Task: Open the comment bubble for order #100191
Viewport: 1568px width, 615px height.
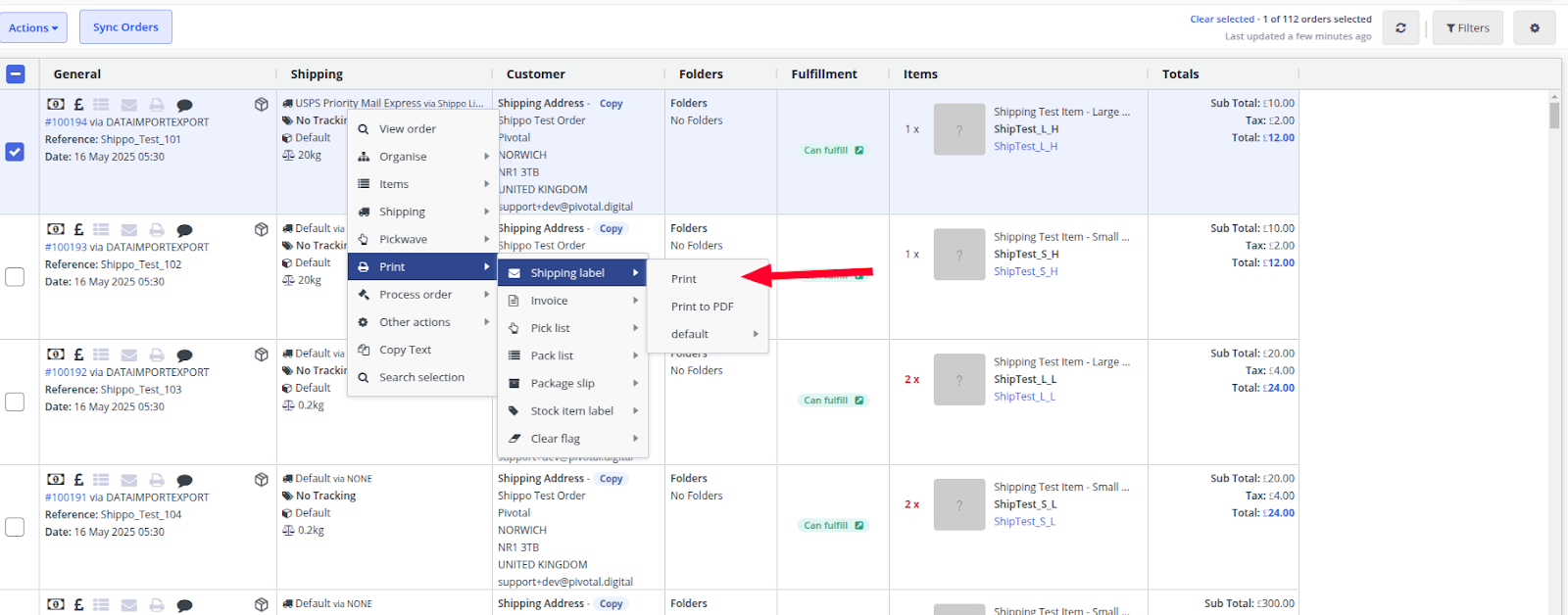Action: tap(184, 480)
